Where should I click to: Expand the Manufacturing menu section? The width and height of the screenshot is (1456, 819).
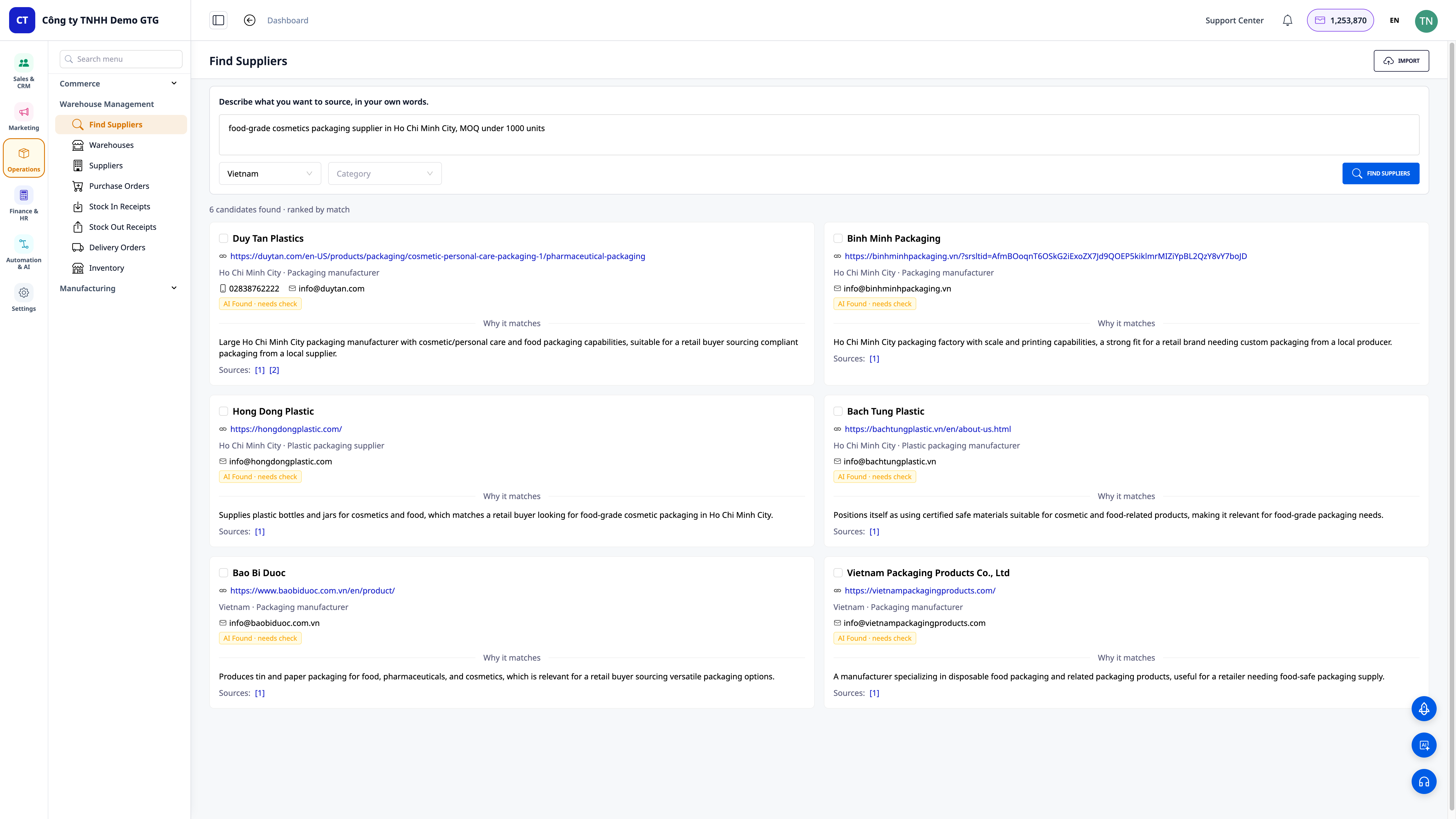pyautogui.click(x=119, y=288)
